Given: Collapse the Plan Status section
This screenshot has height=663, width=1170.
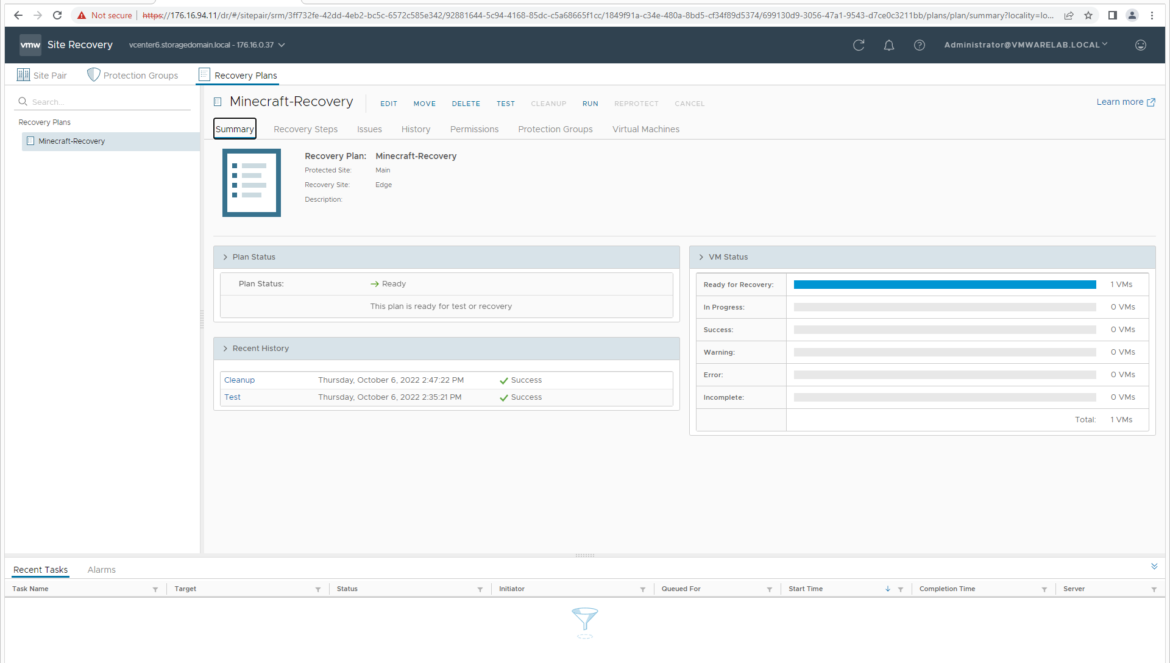Looking at the screenshot, I should pos(225,257).
